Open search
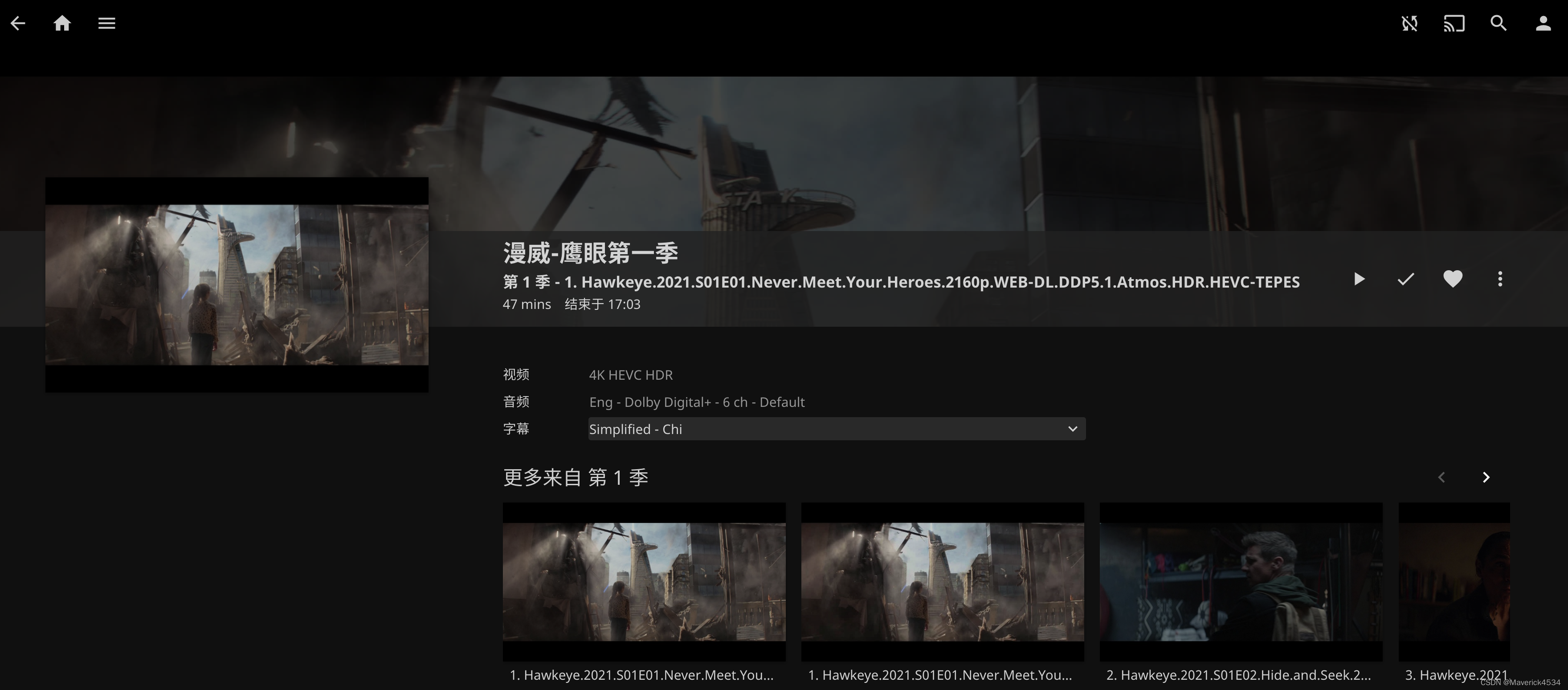1568x690 pixels. pyautogui.click(x=1499, y=23)
